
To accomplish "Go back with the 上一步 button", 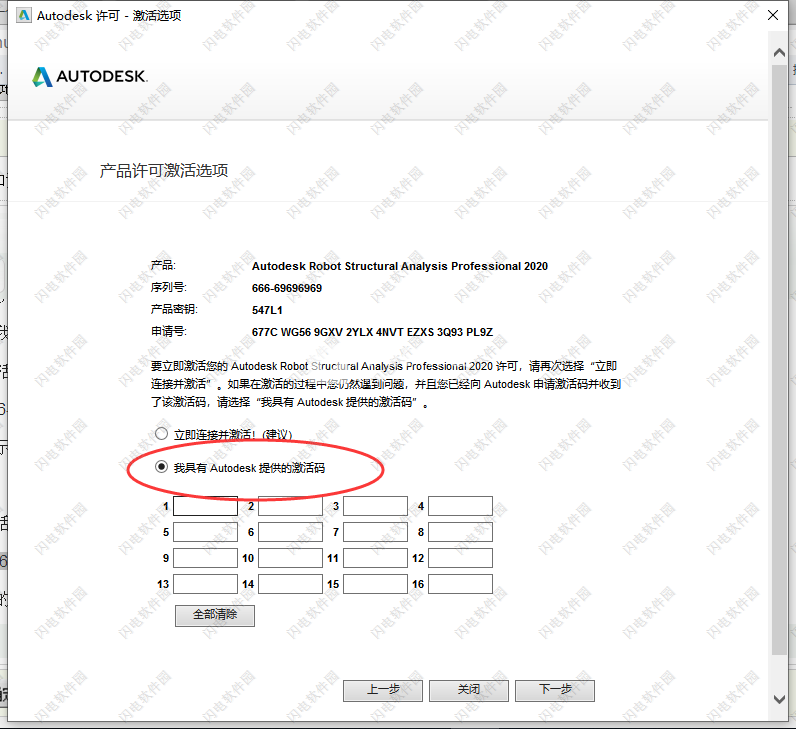I will point(383,690).
